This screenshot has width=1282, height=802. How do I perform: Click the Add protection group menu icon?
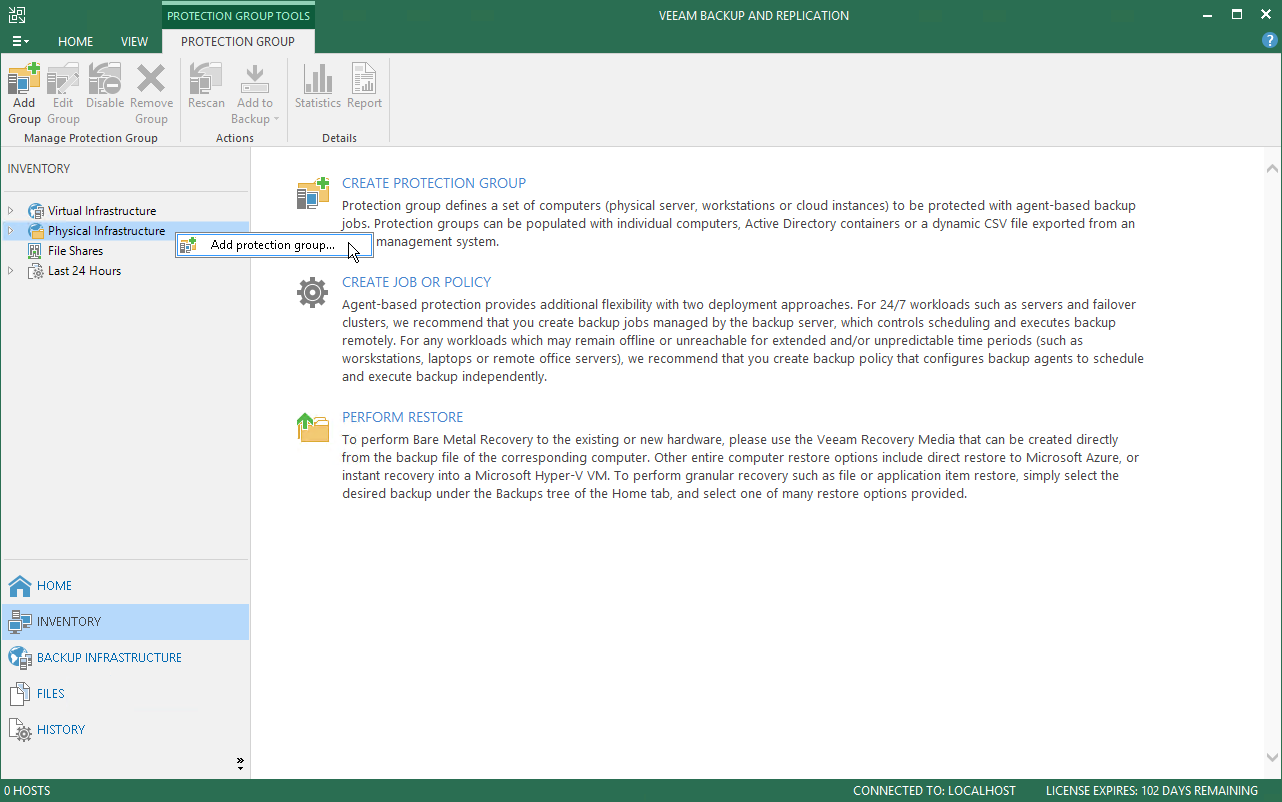(x=188, y=245)
